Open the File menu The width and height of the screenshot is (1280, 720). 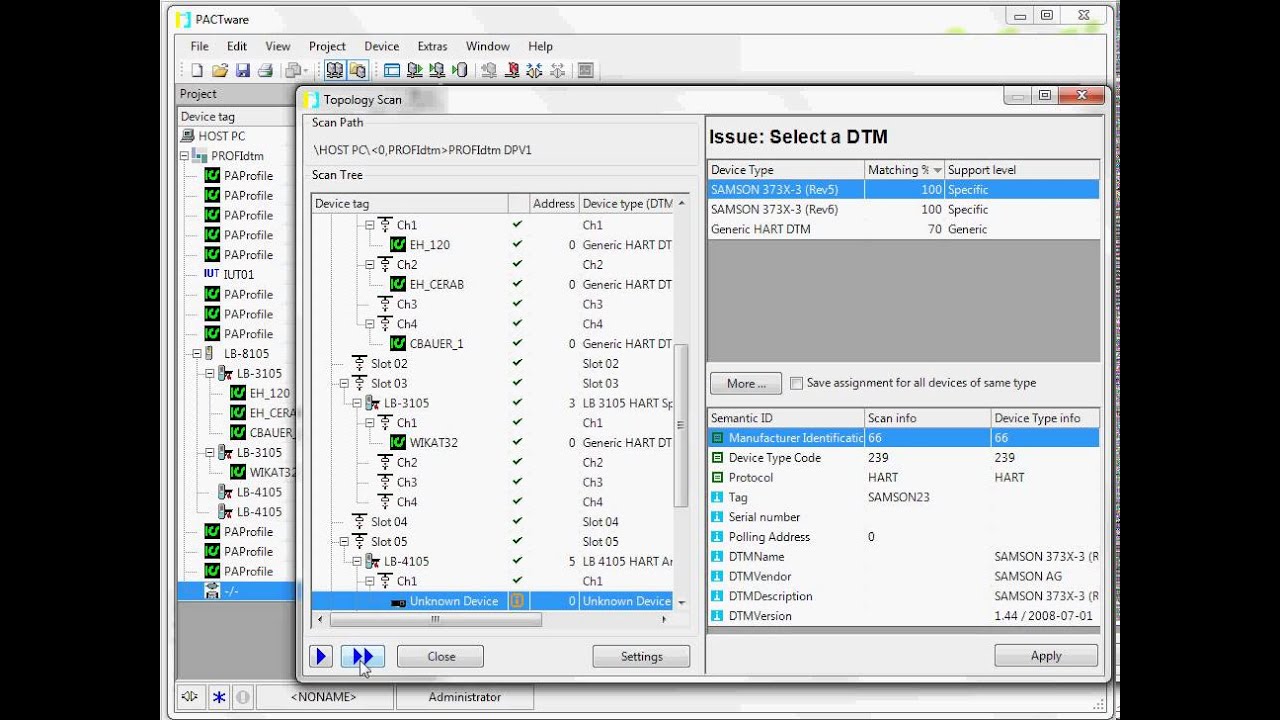pos(200,46)
